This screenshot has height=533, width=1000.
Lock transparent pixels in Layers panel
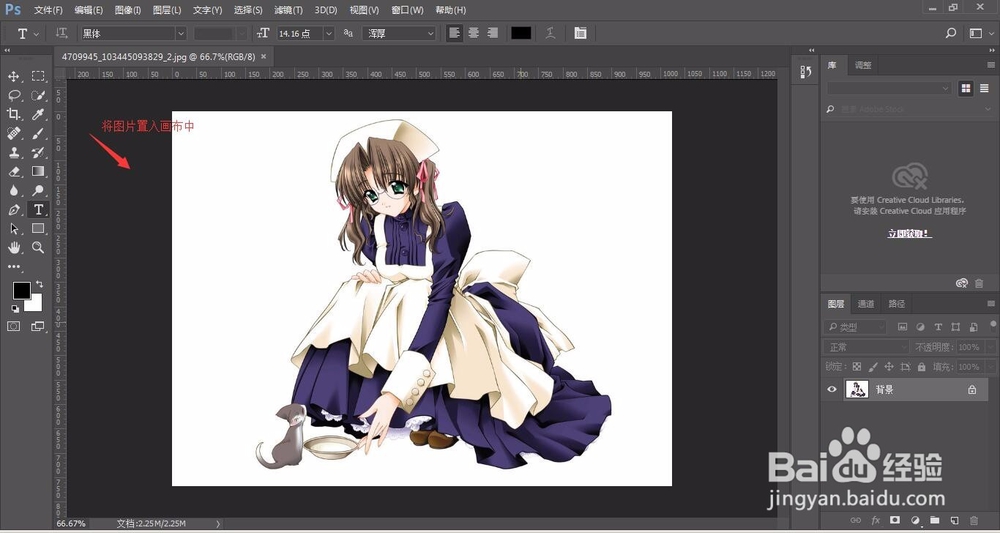pyautogui.click(x=857, y=367)
